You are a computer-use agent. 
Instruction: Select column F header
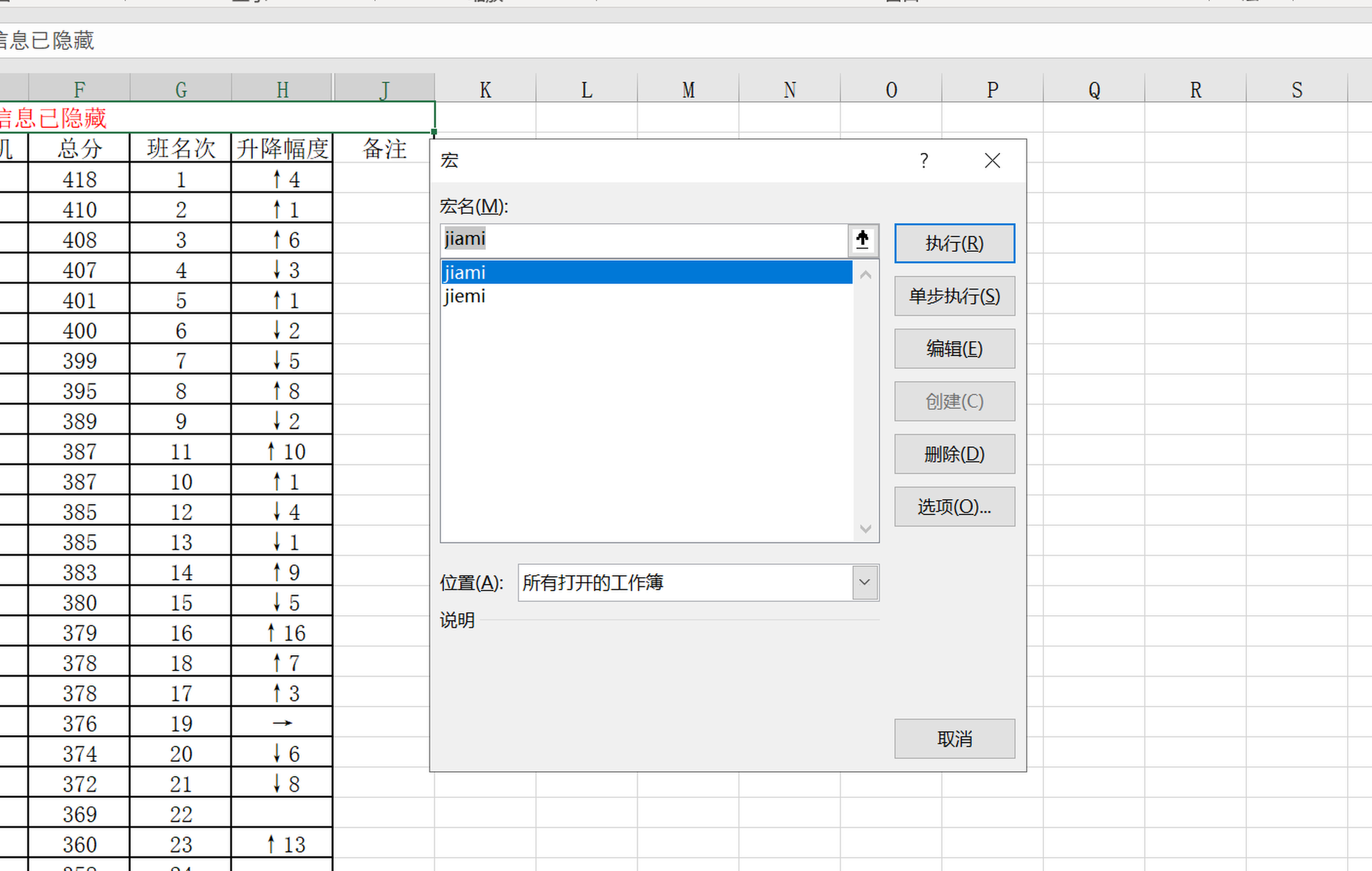click(79, 90)
